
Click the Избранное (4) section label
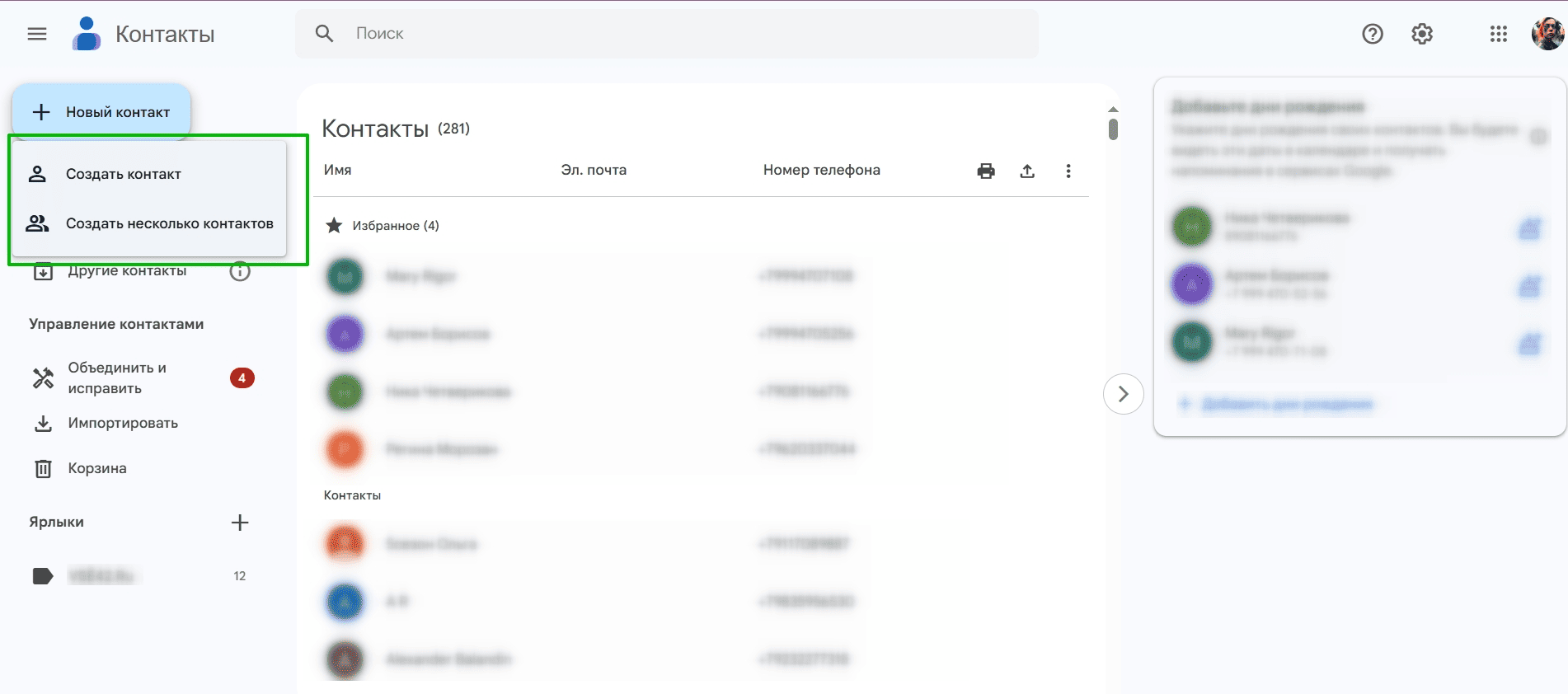pyautogui.click(x=396, y=226)
